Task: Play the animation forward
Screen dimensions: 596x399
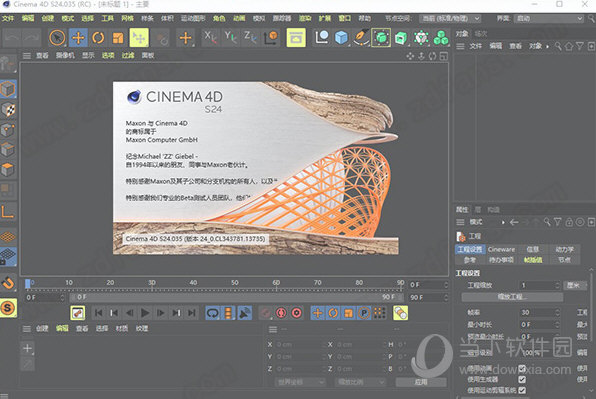Action: 145,313
